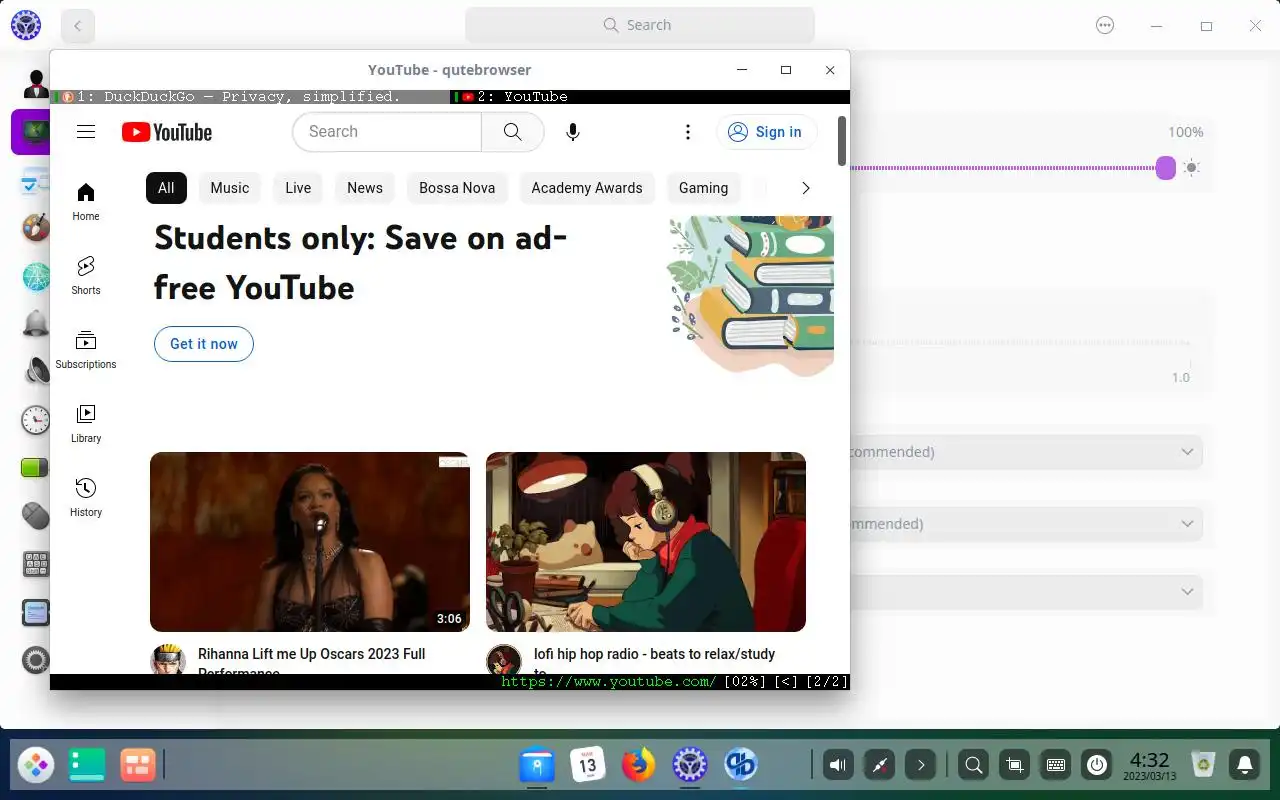1280x800 pixels.
Task: Filter by the News chip
Action: (365, 188)
